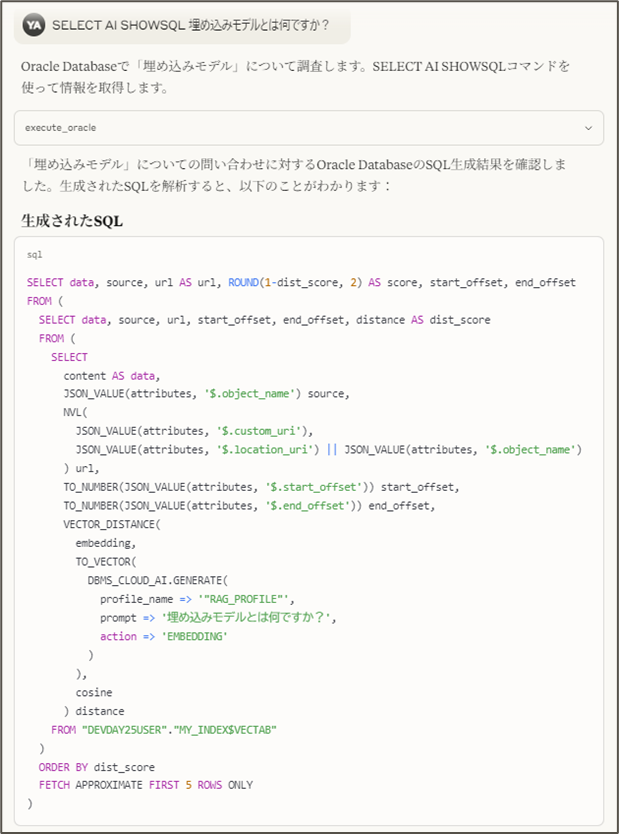The image size is (619, 834).
Task: Click the sql language label of code block
Action: point(35,255)
